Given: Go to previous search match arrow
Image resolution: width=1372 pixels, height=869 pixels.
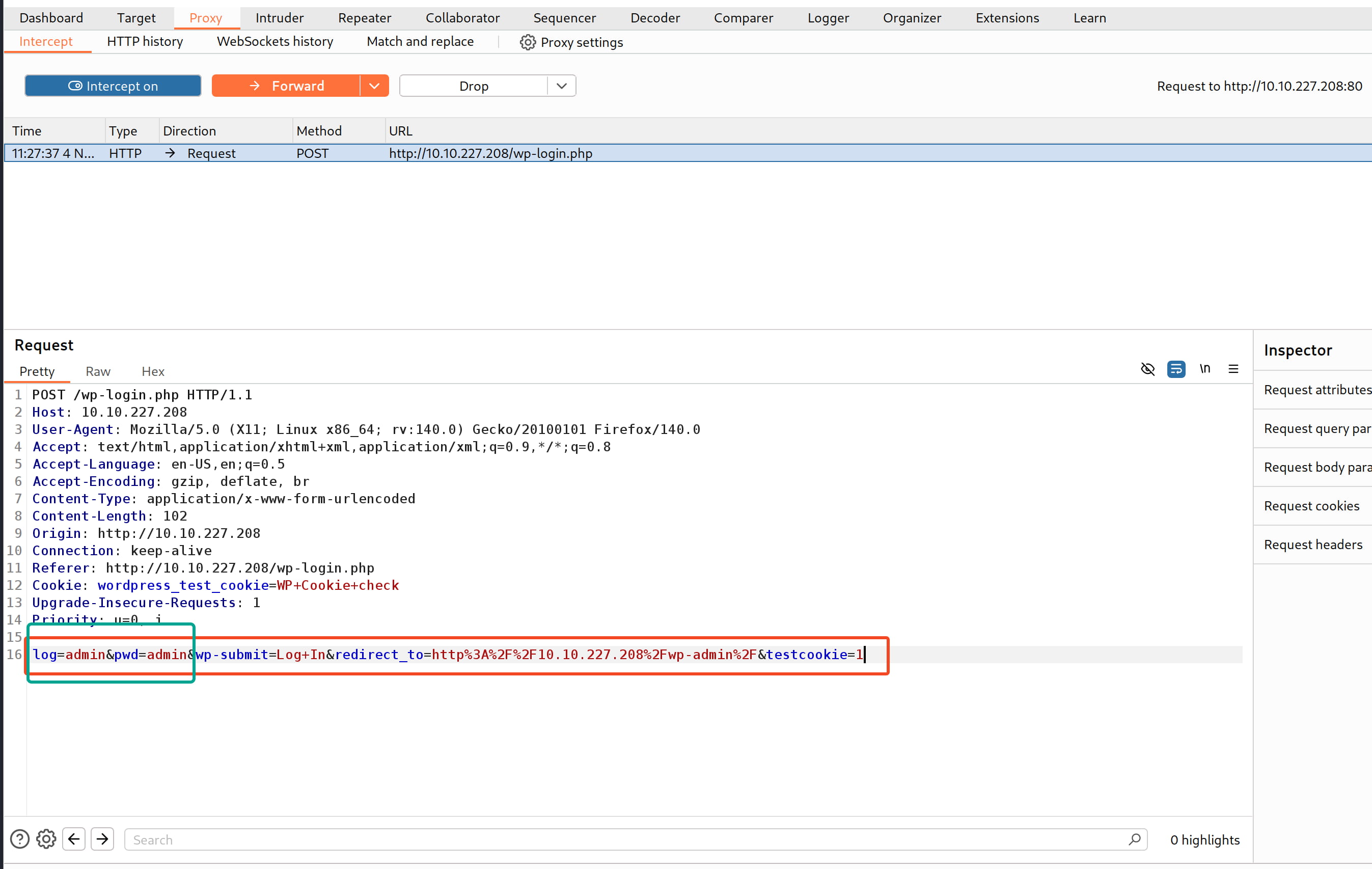Looking at the screenshot, I should tap(74, 839).
